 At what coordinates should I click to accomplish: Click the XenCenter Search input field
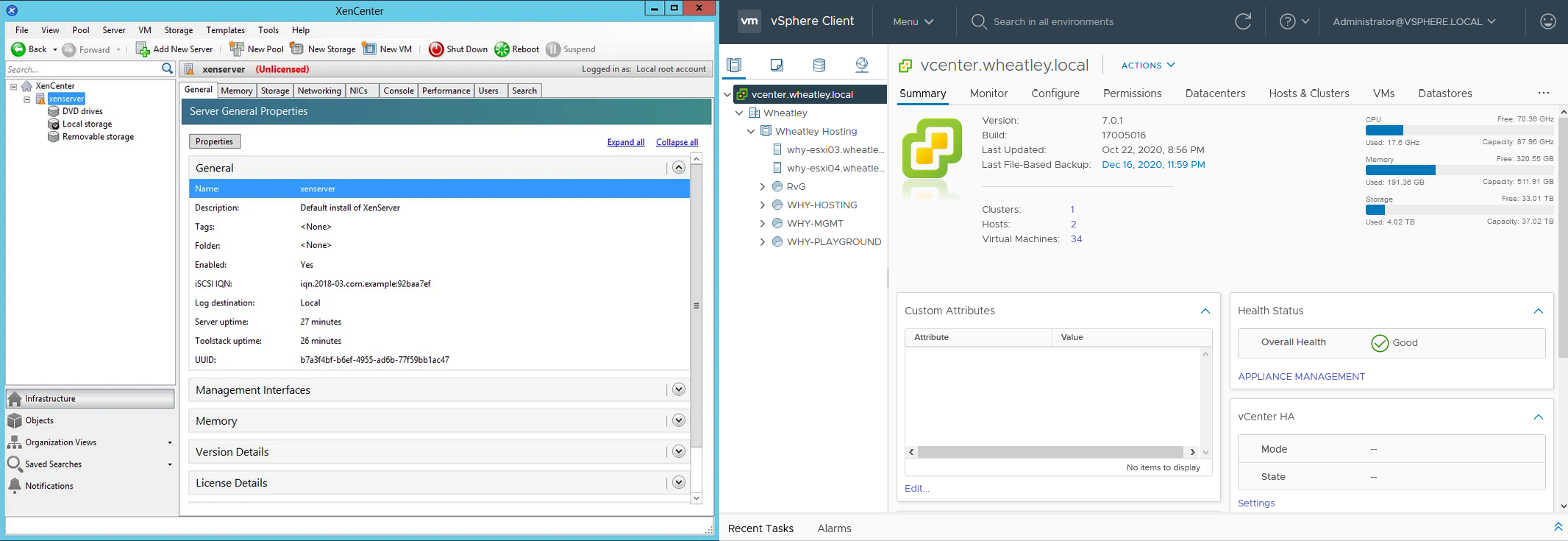point(82,69)
